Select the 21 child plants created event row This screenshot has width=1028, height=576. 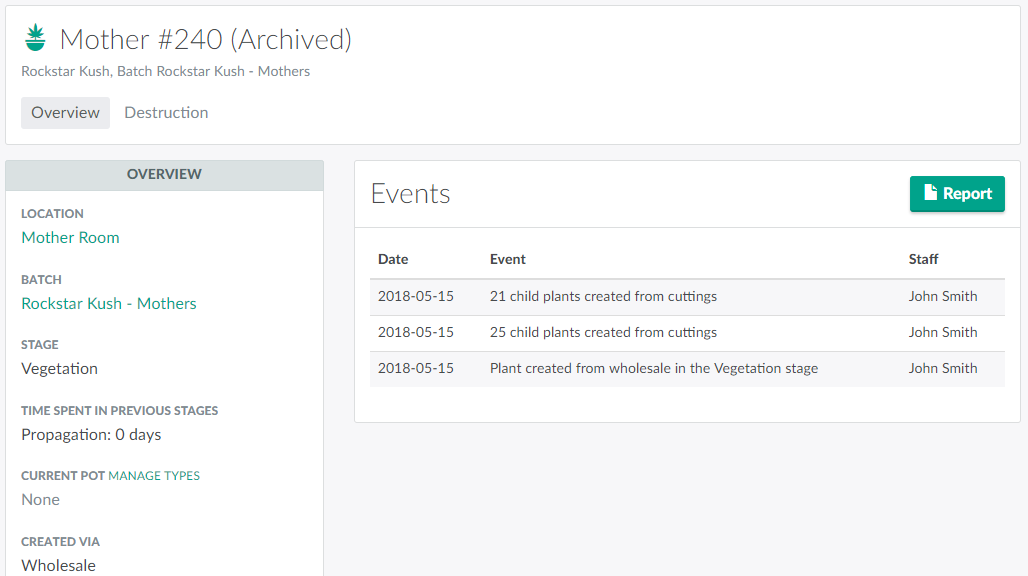point(603,296)
